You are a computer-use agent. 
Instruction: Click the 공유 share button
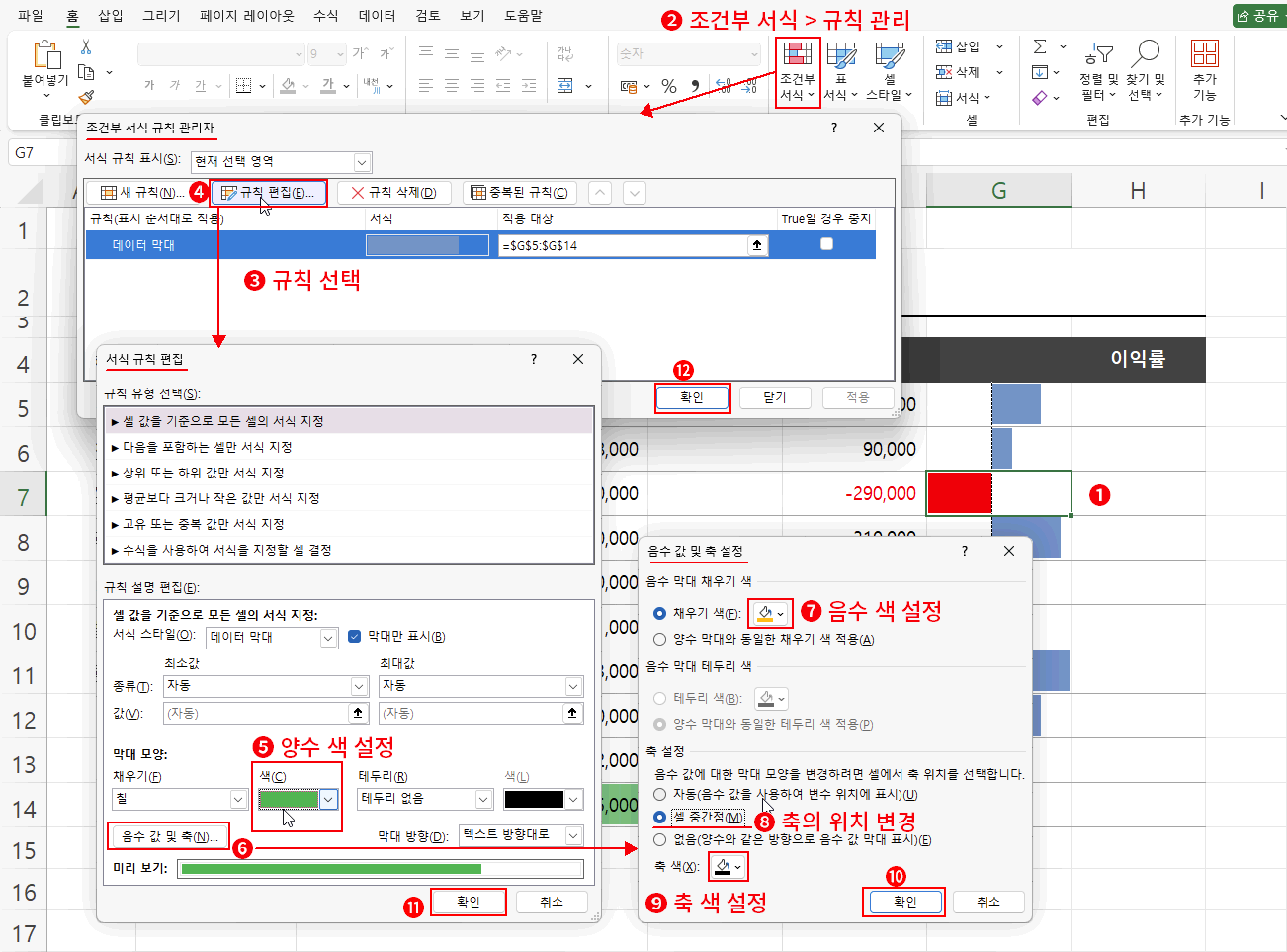click(1258, 16)
